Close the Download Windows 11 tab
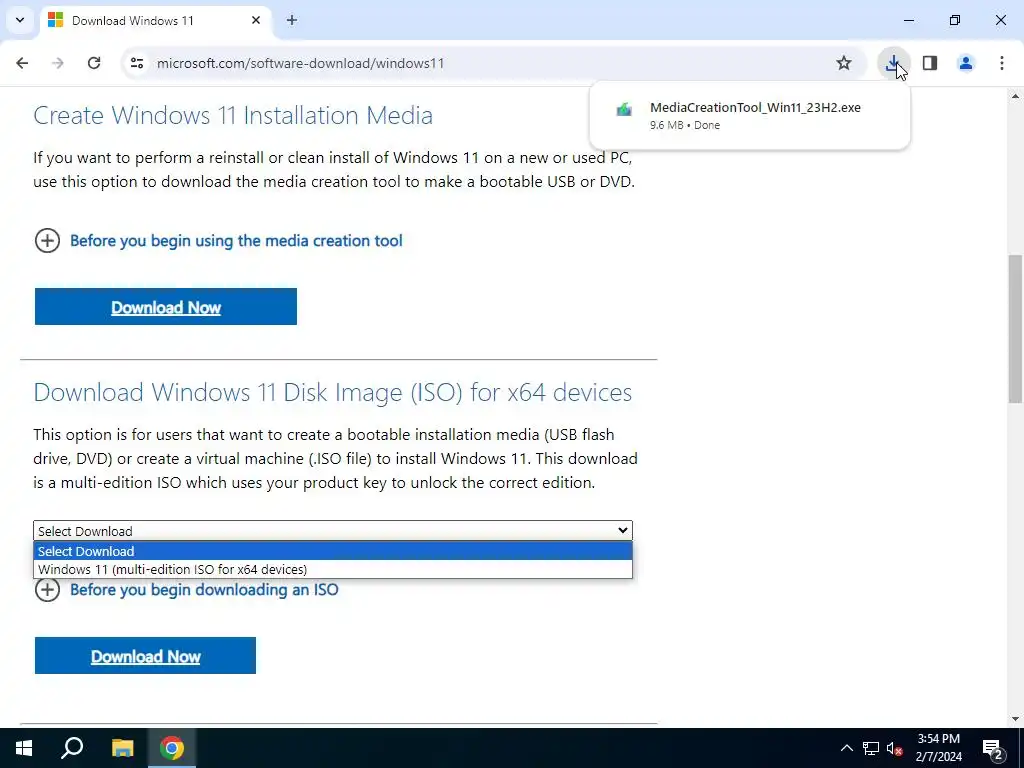Screen dimensions: 1024x768 coord(256,20)
